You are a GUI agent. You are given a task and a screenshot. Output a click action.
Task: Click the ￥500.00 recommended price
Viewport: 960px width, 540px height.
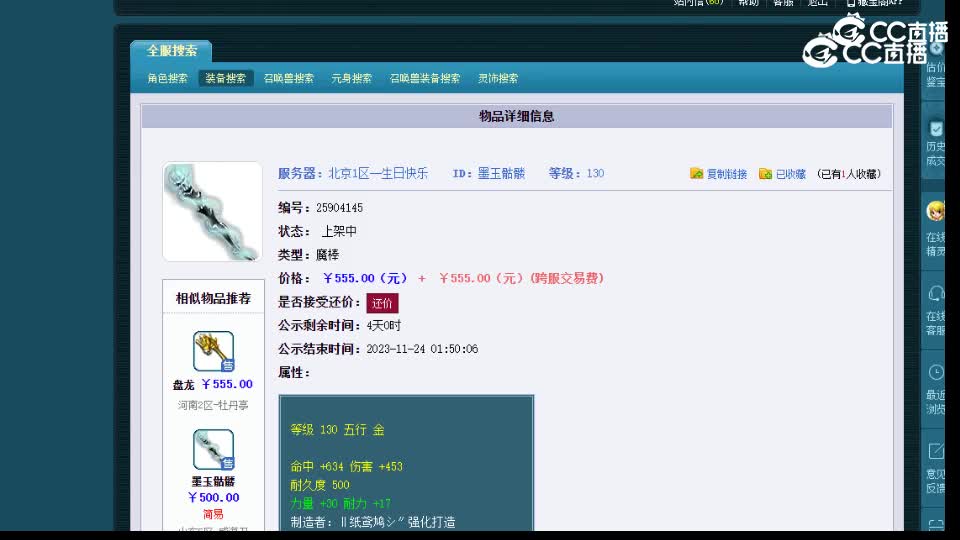(x=213, y=498)
